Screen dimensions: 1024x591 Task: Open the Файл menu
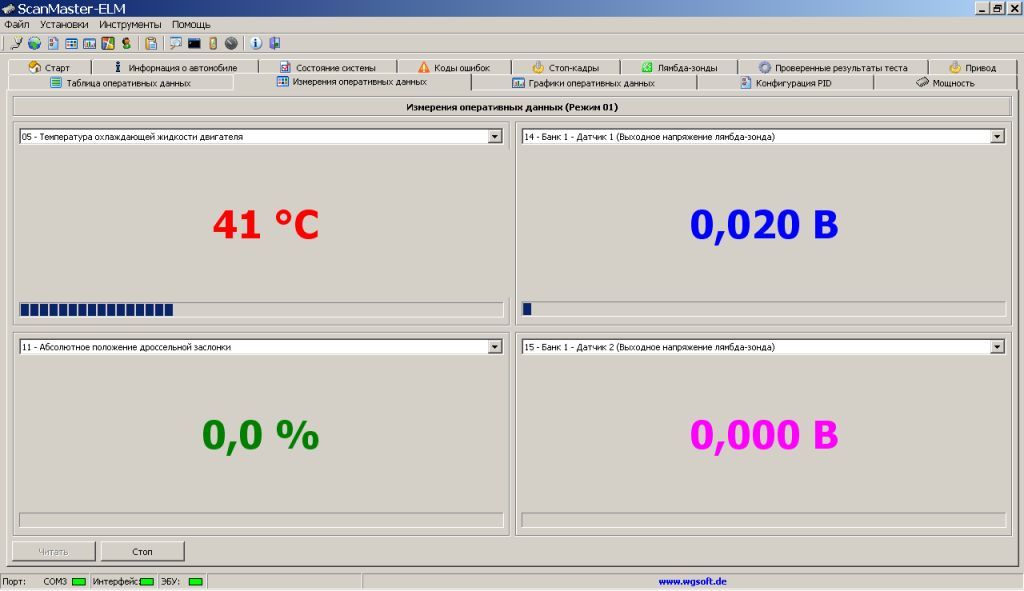coord(16,24)
